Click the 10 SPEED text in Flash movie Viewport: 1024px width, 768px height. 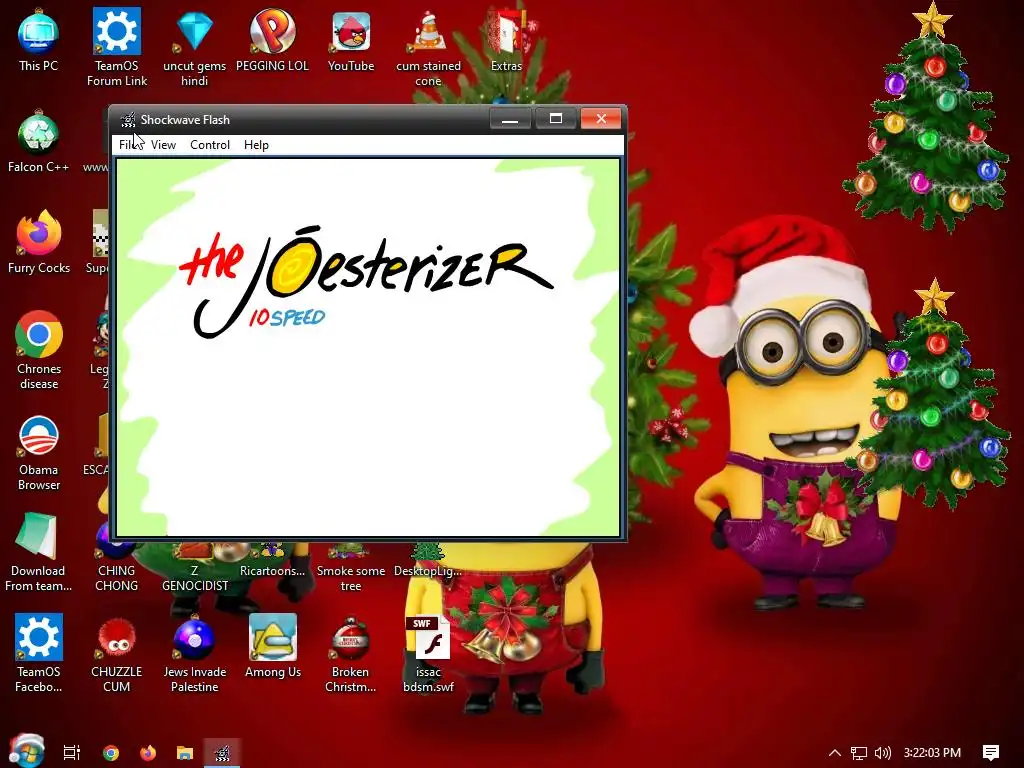(287, 317)
